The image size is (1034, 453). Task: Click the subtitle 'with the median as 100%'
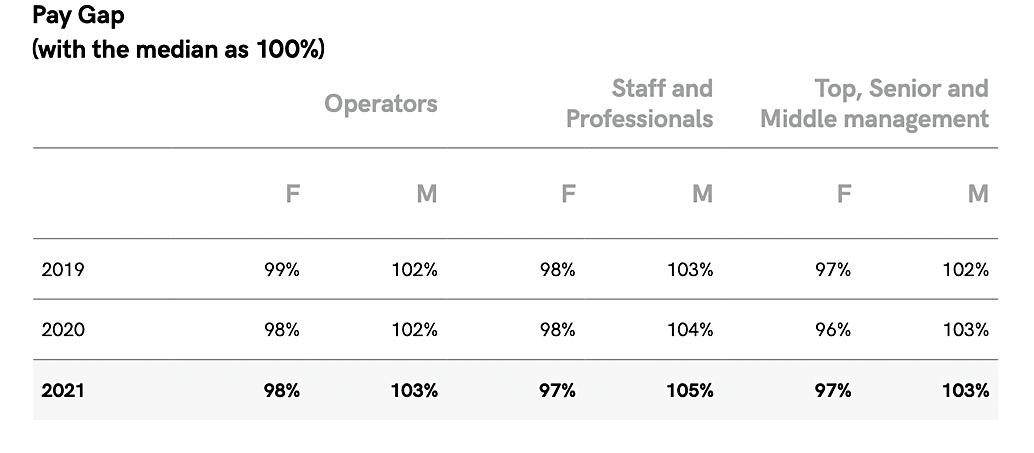(x=179, y=49)
